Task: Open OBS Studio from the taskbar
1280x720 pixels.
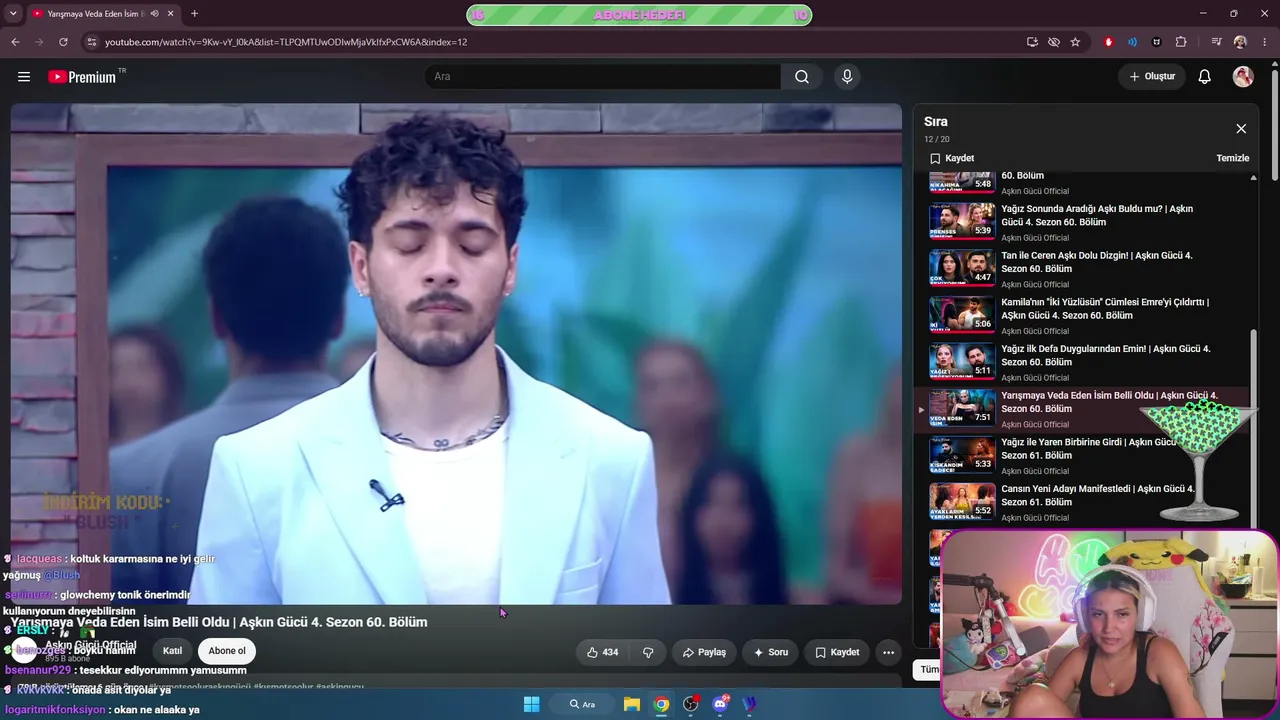Action: pos(690,704)
